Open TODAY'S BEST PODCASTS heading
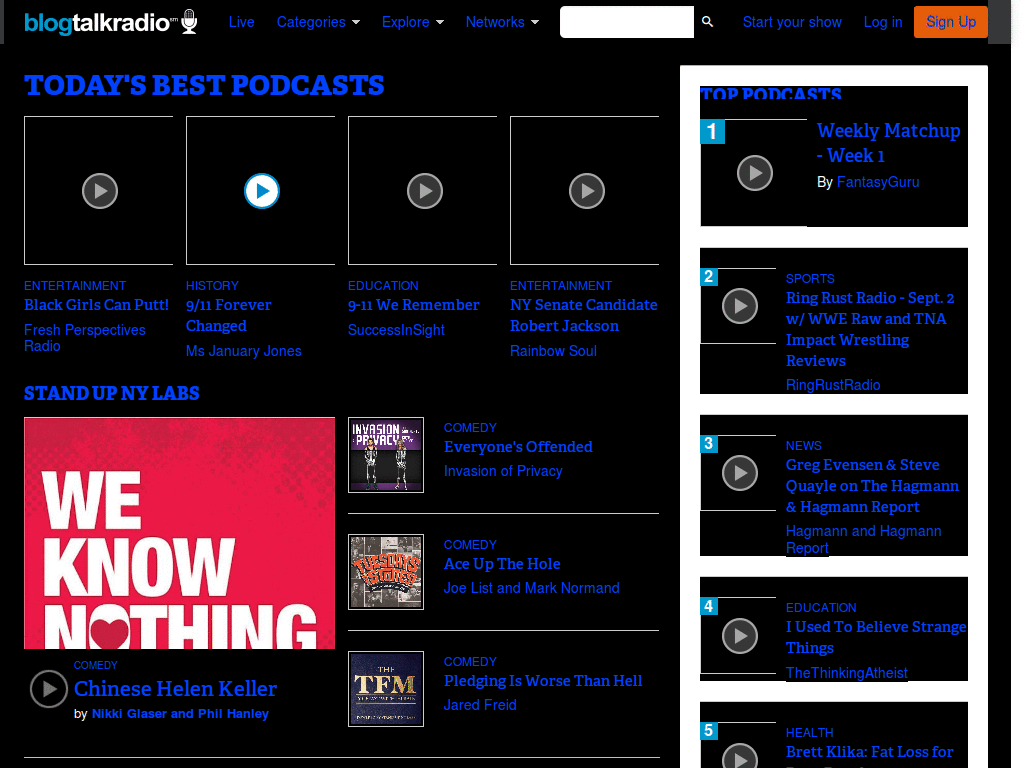This screenshot has width=1024, height=768. (x=204, y=86)
